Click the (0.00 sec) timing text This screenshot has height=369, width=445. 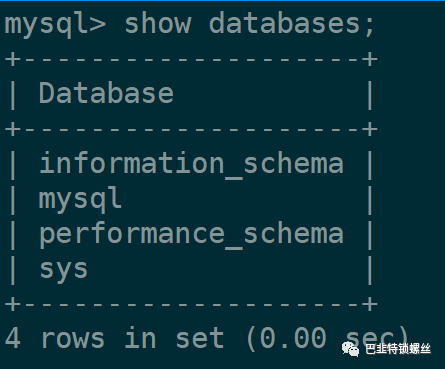[x=328, y=338]
